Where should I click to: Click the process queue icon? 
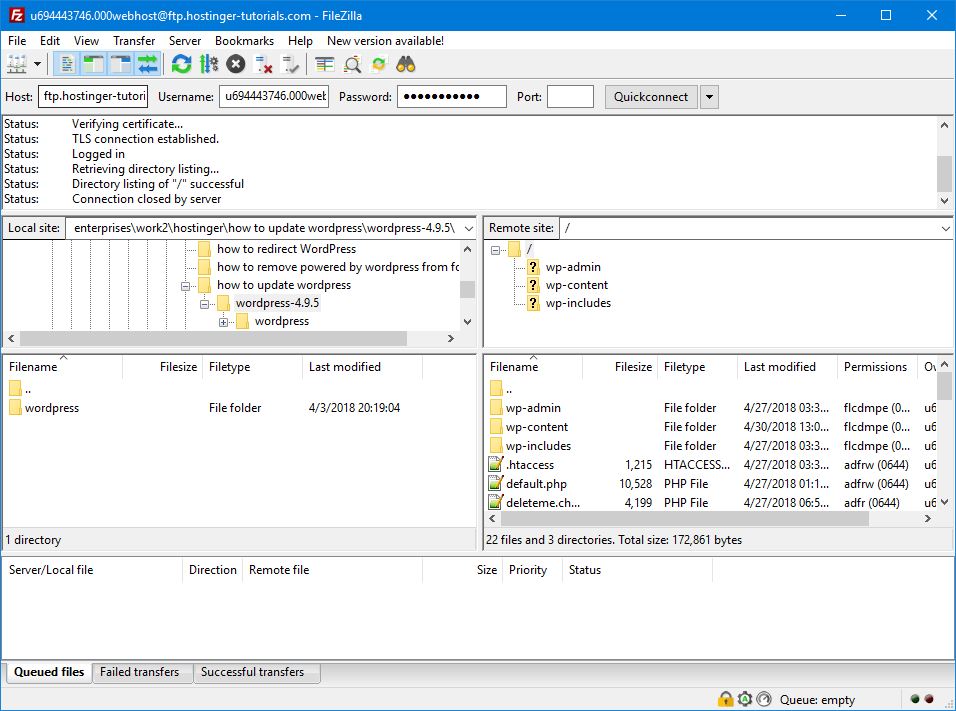coord(209,65)
